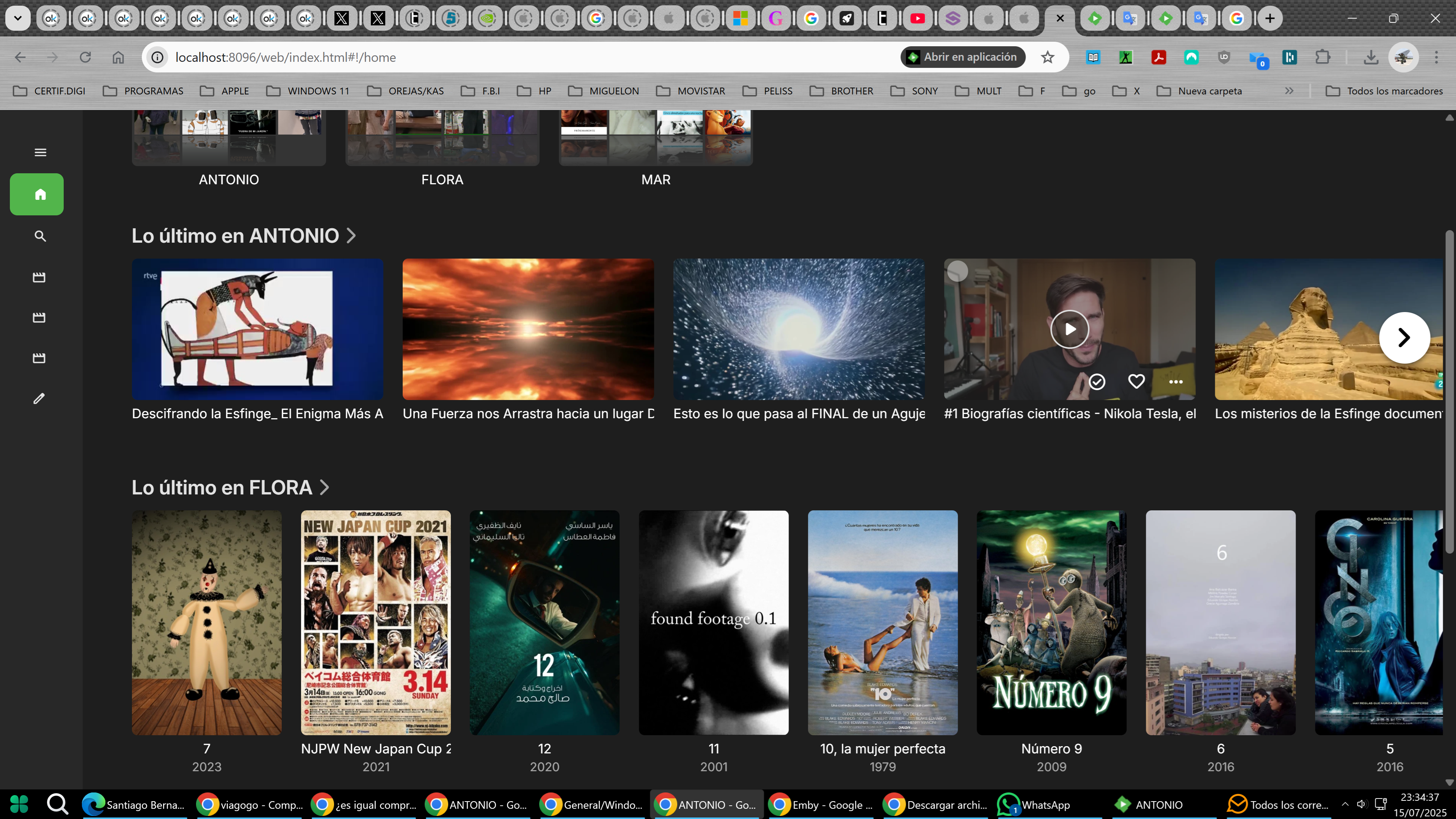Open the PROGRAMAS bookmark folder

coord(144,91)
